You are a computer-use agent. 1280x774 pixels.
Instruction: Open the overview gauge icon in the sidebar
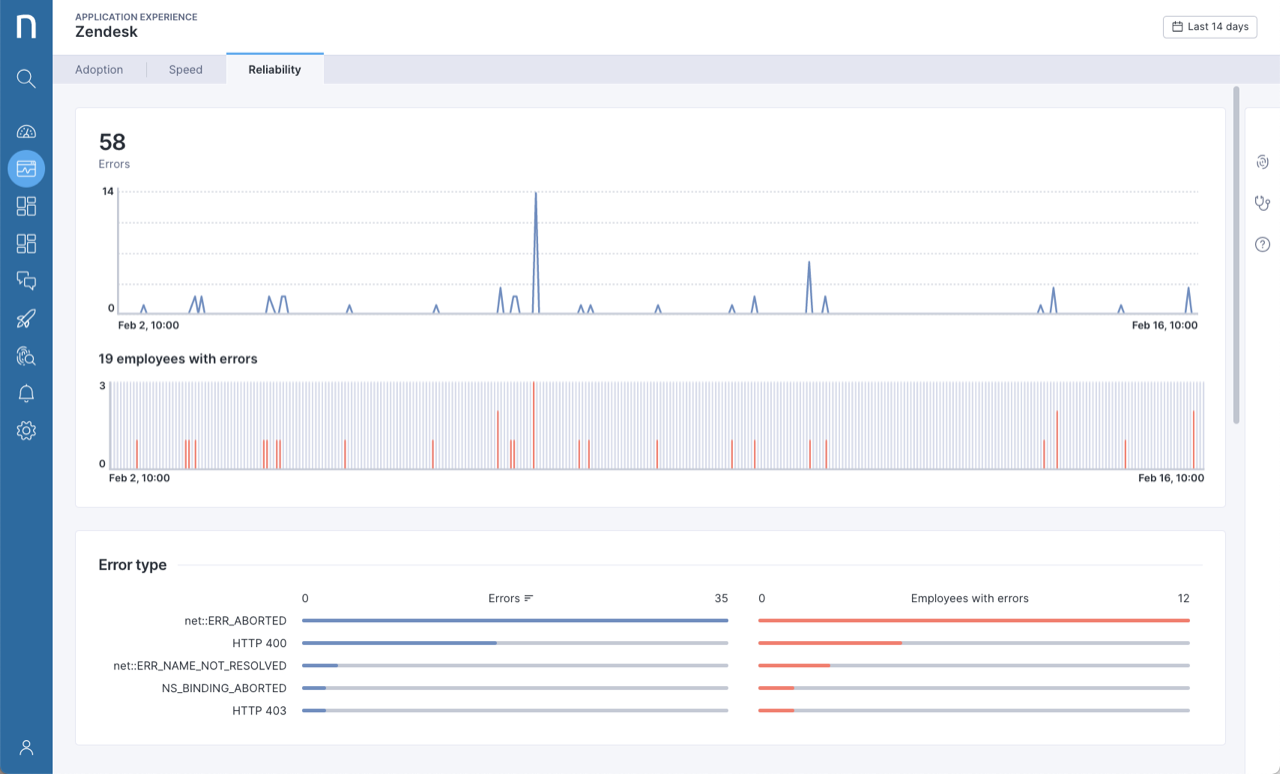click(x=26, y=130)
